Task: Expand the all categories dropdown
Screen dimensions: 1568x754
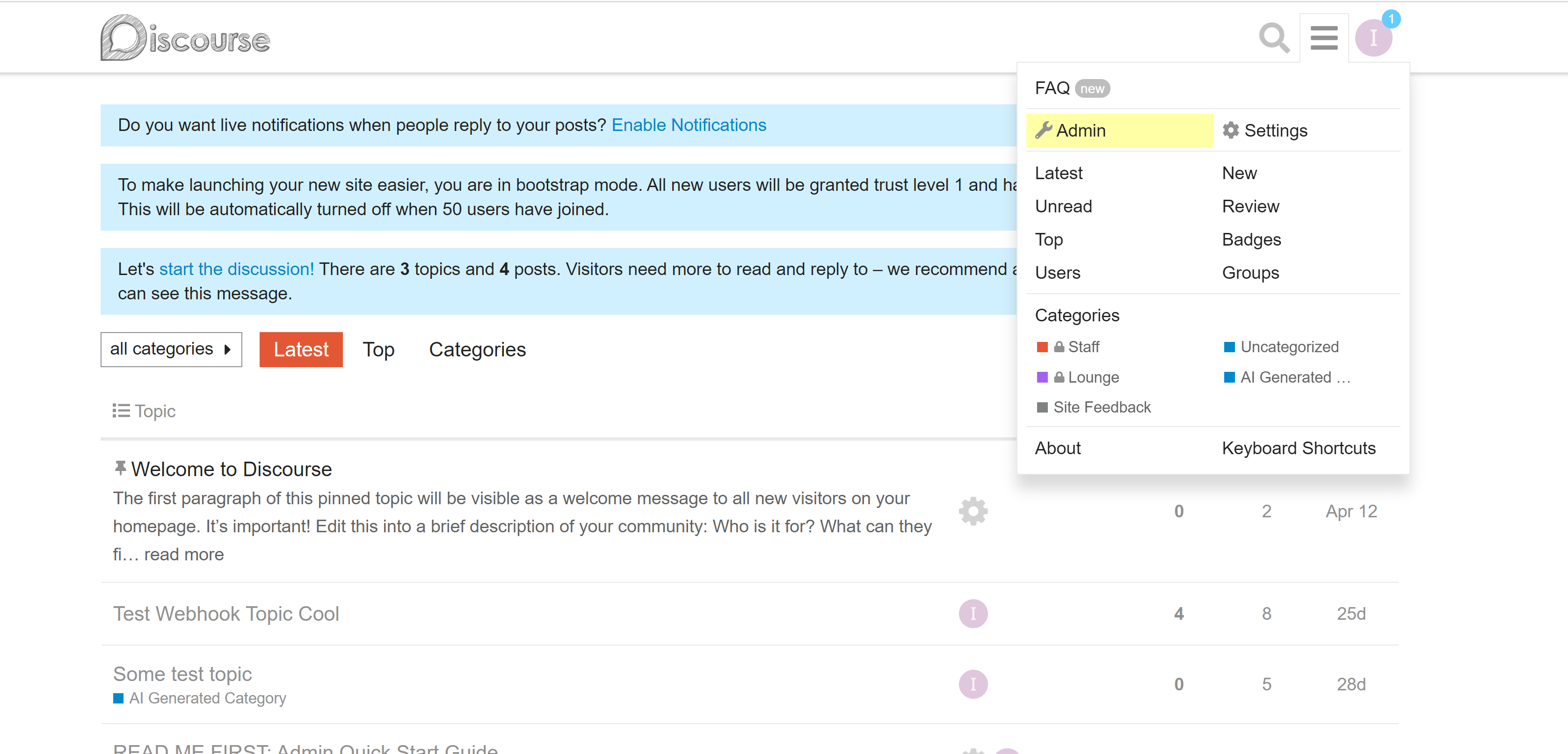Action: tap(171, 349)
